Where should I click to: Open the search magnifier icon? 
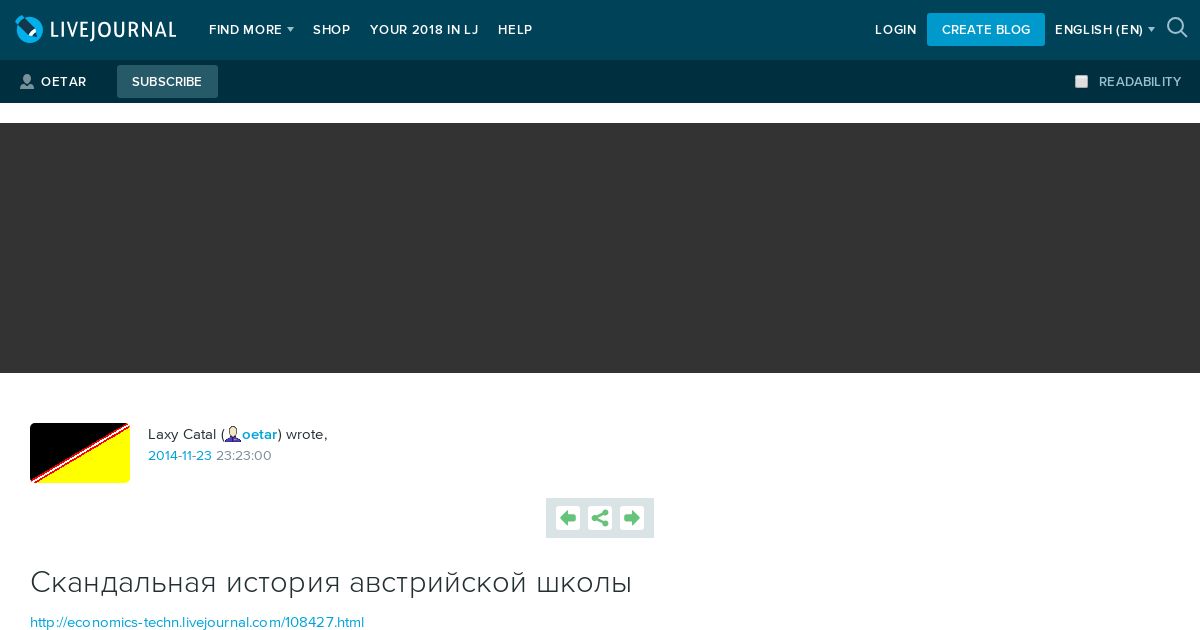[x=1177, y=28]
